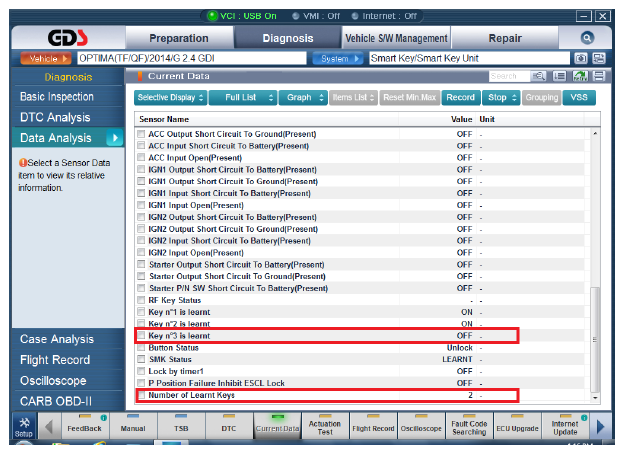624x454 pixels.
Task: Click the Smart Key/Smart Key Unit field
Action: tap(470, 58)
